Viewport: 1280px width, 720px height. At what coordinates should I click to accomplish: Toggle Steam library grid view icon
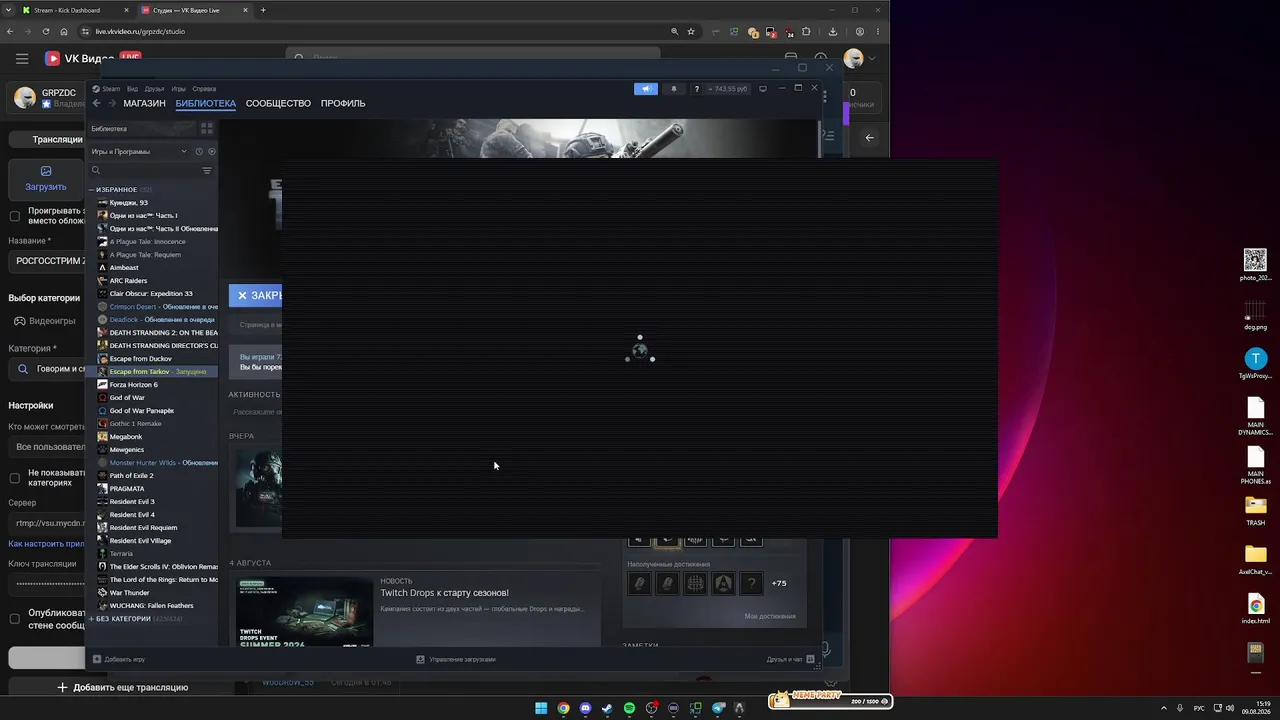click(207, 129)
